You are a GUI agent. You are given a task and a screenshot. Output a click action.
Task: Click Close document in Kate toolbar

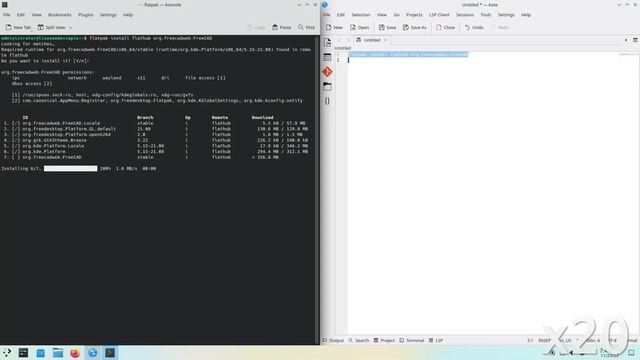tap(445, 27)
